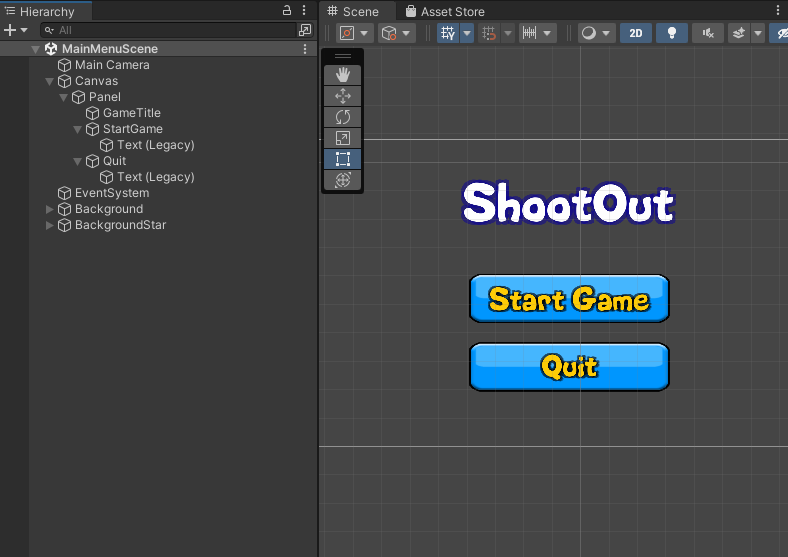Open Hierarchy panel kebab options menu
Image resolution: width=788 pixels, height=557 pixels.
coord(304,10)
